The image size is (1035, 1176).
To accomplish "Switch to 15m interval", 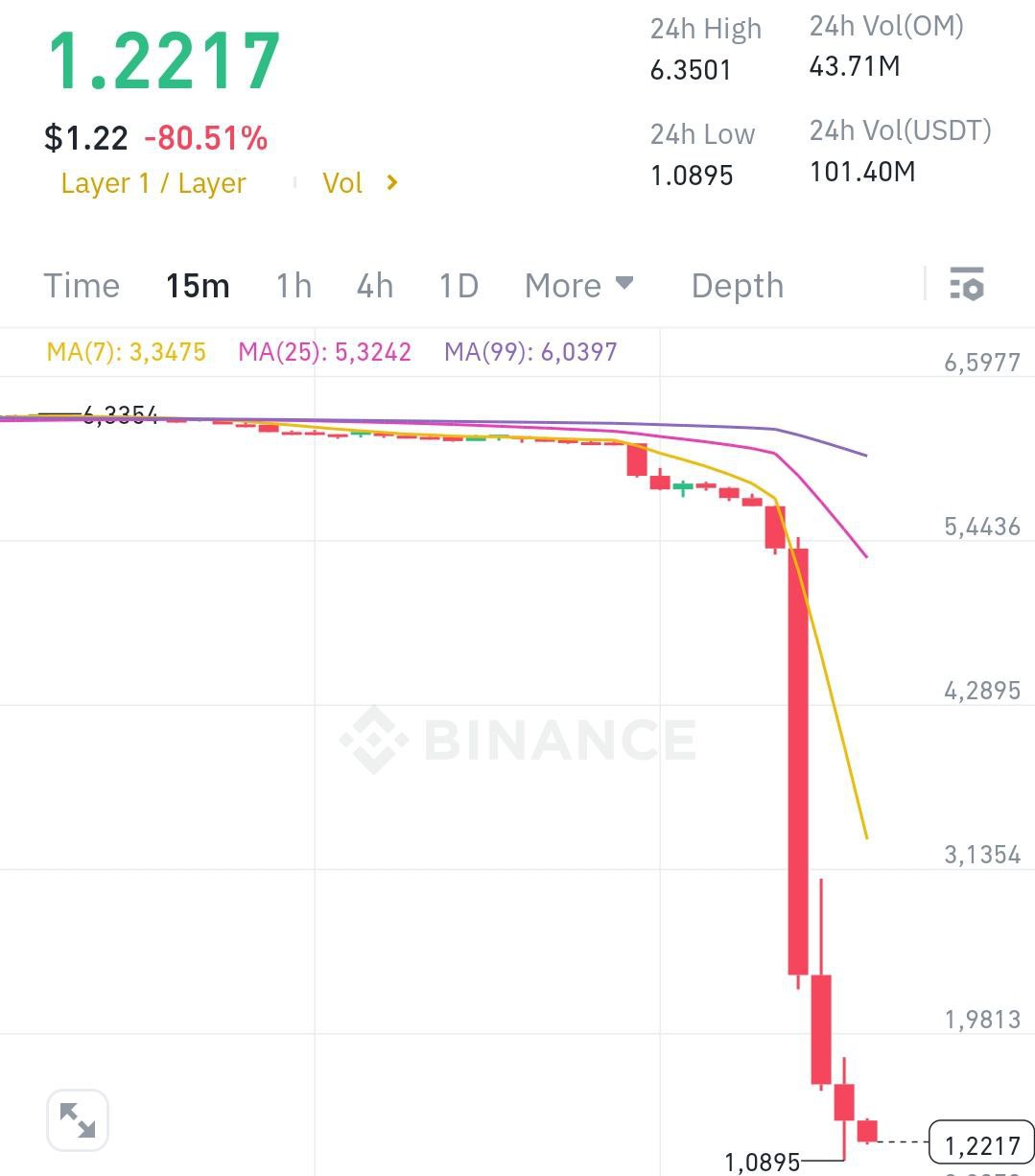I will 198,286.
